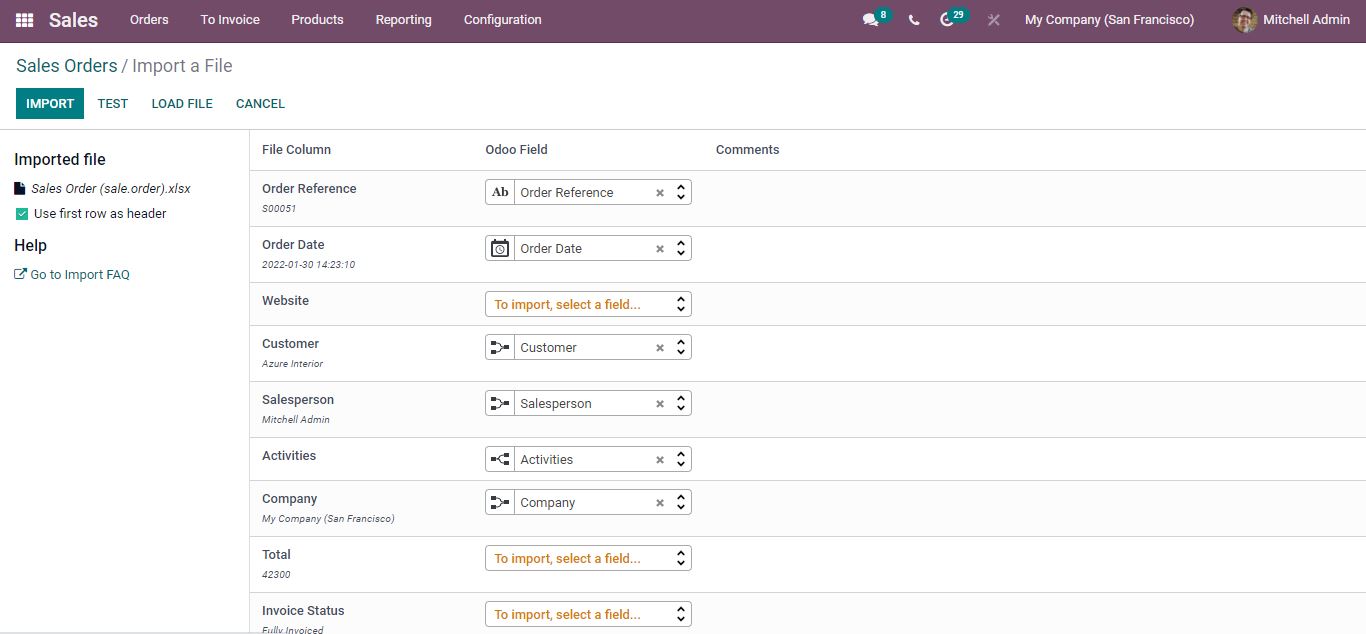Open the conversations chat icon
This screenshot has width=1366, height=634.
tap(870, 20)
